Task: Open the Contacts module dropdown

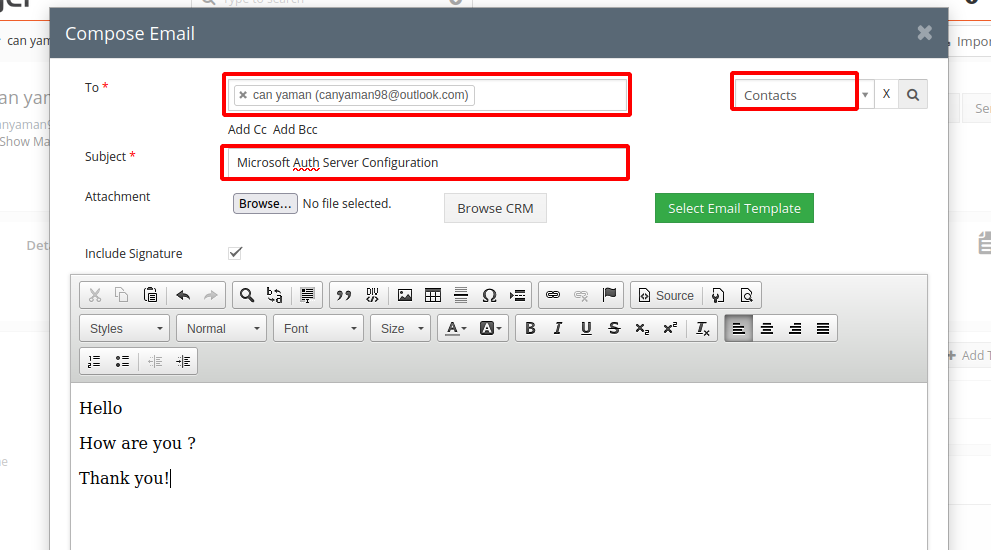Action: click(x=805, y=95)
